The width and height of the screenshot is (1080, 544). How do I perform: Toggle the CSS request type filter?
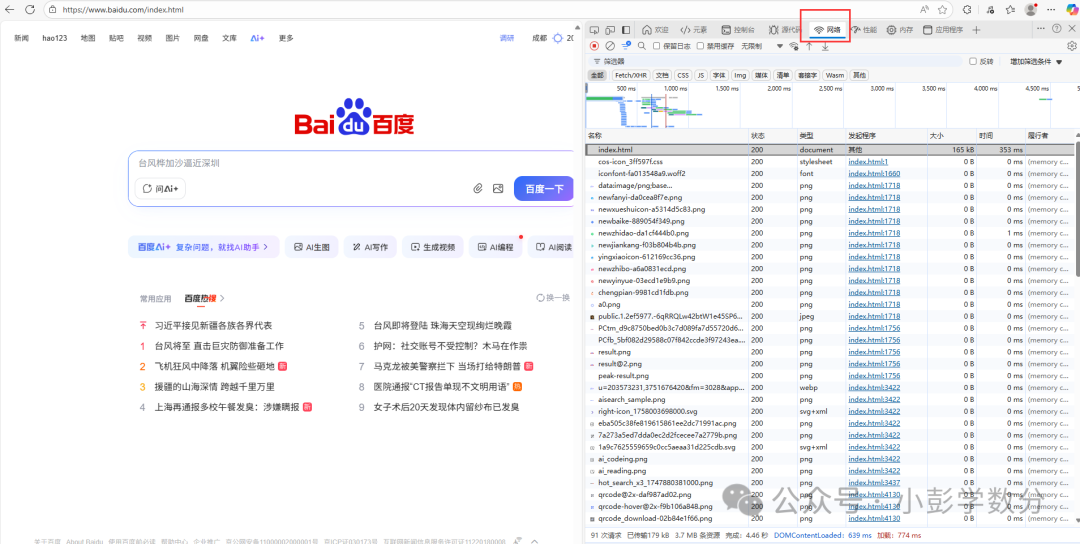click(x=683, y=75)
